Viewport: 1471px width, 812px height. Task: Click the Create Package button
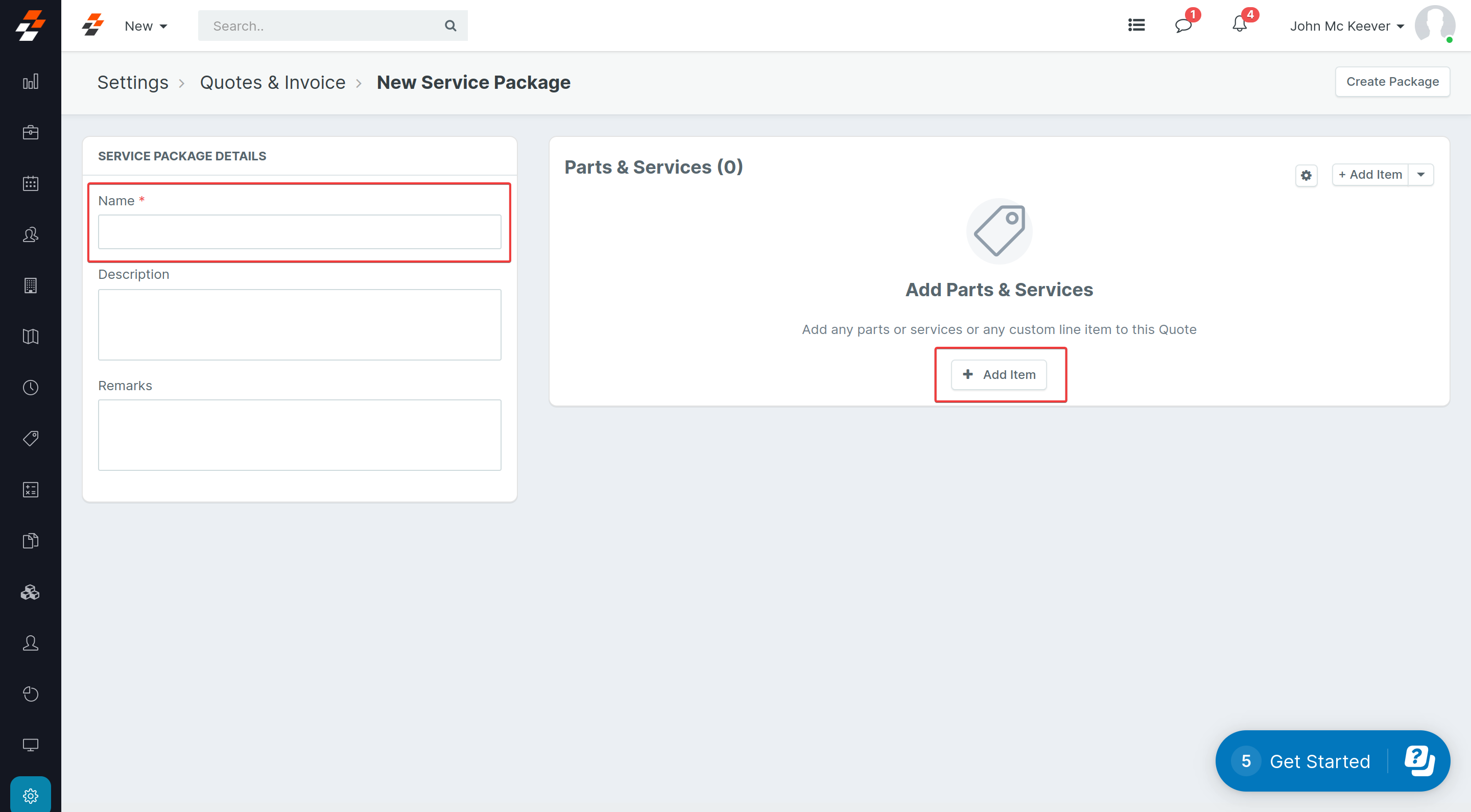click(x=1392, y=82)
